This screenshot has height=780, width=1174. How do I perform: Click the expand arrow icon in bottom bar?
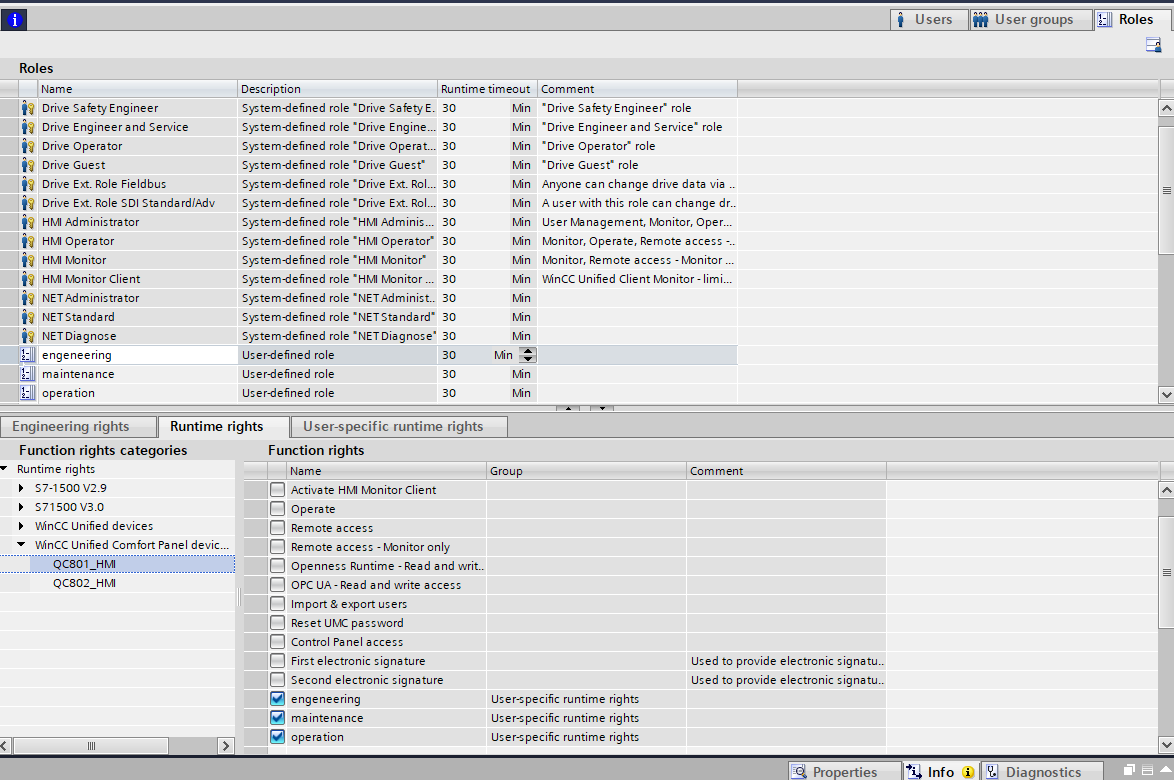pos(1166,770)
